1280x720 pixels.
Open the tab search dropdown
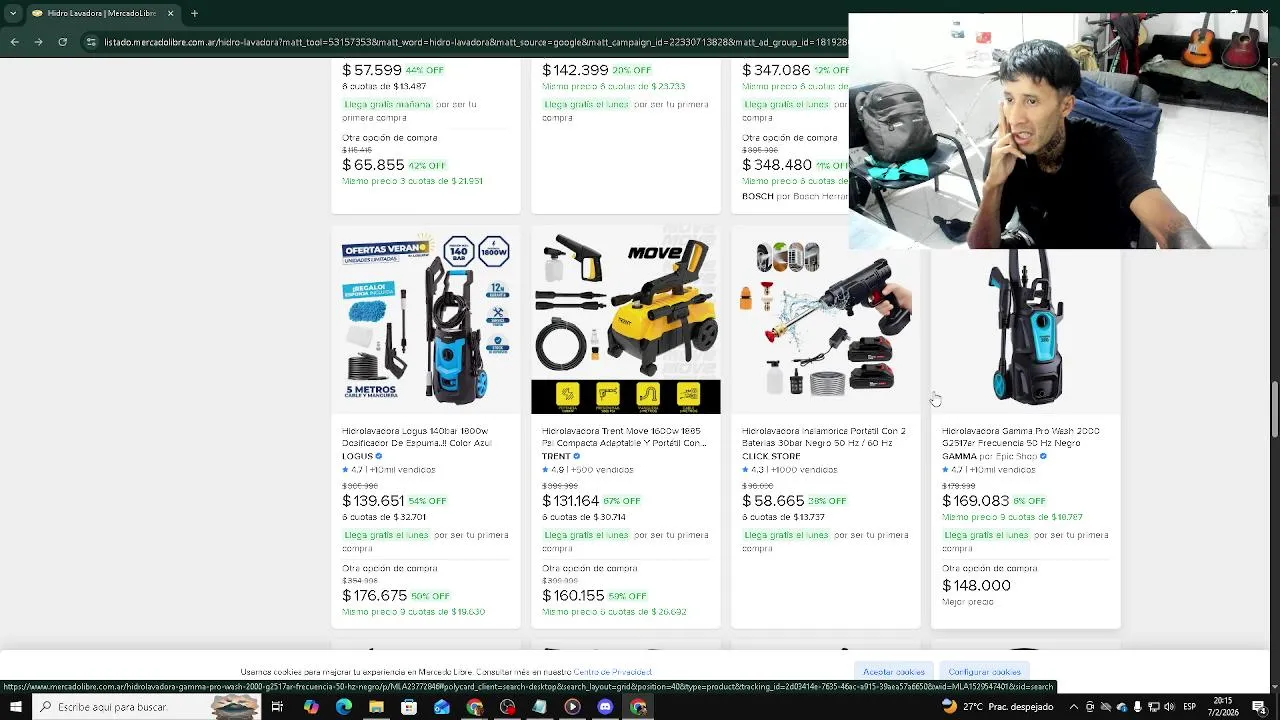point(12,13)
